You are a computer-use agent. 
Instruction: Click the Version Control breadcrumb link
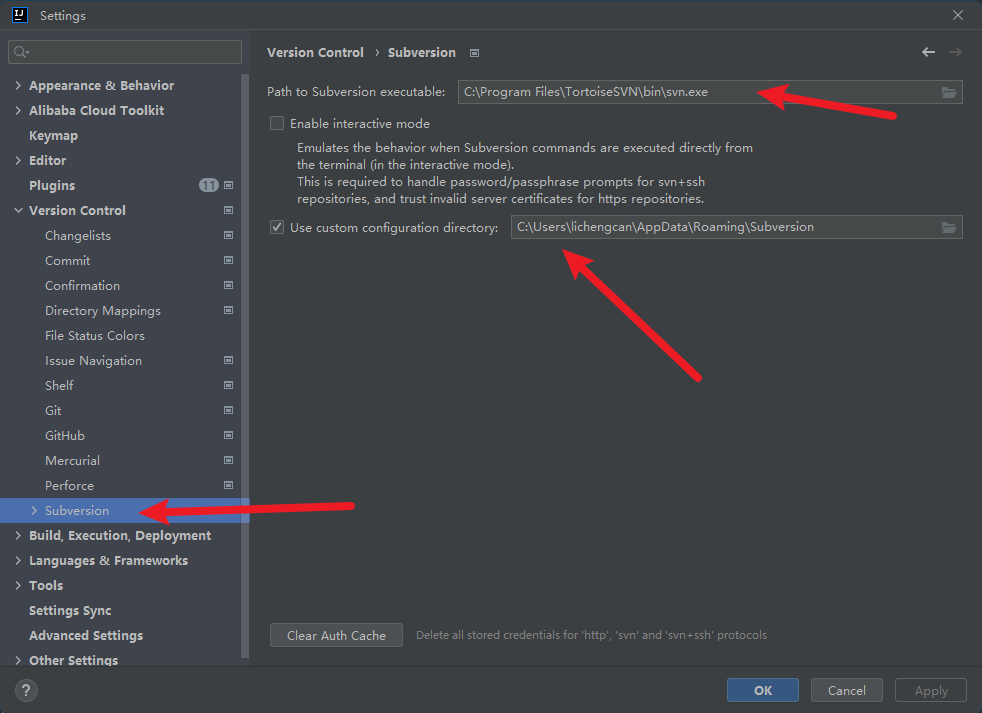coord(315,53)
